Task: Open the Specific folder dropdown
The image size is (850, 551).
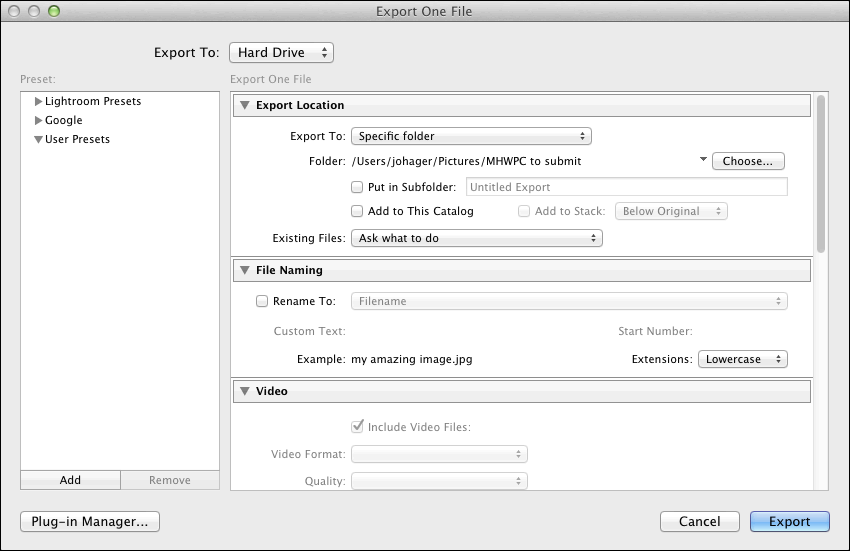Action: pos(470,136)
